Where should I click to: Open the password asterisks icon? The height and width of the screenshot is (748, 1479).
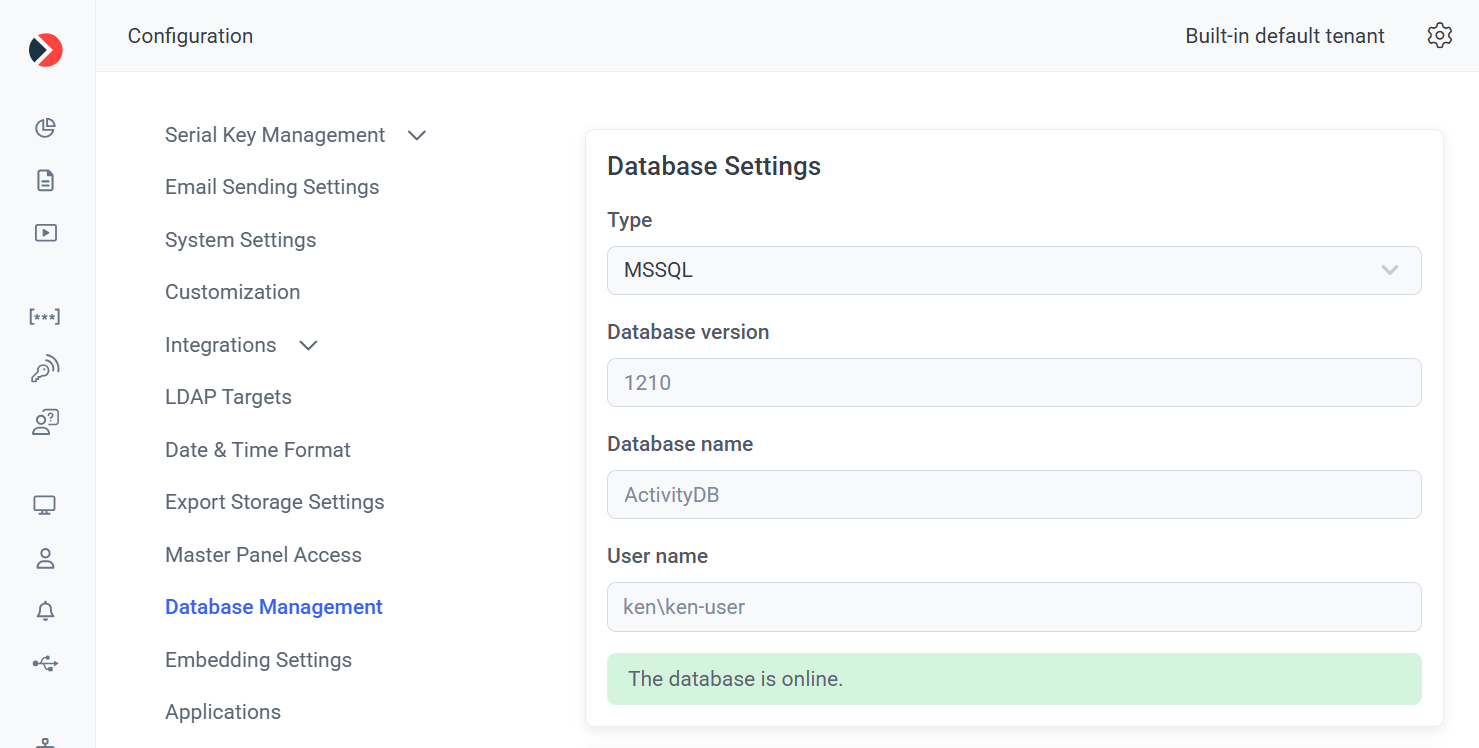click(x=45, y=317)
